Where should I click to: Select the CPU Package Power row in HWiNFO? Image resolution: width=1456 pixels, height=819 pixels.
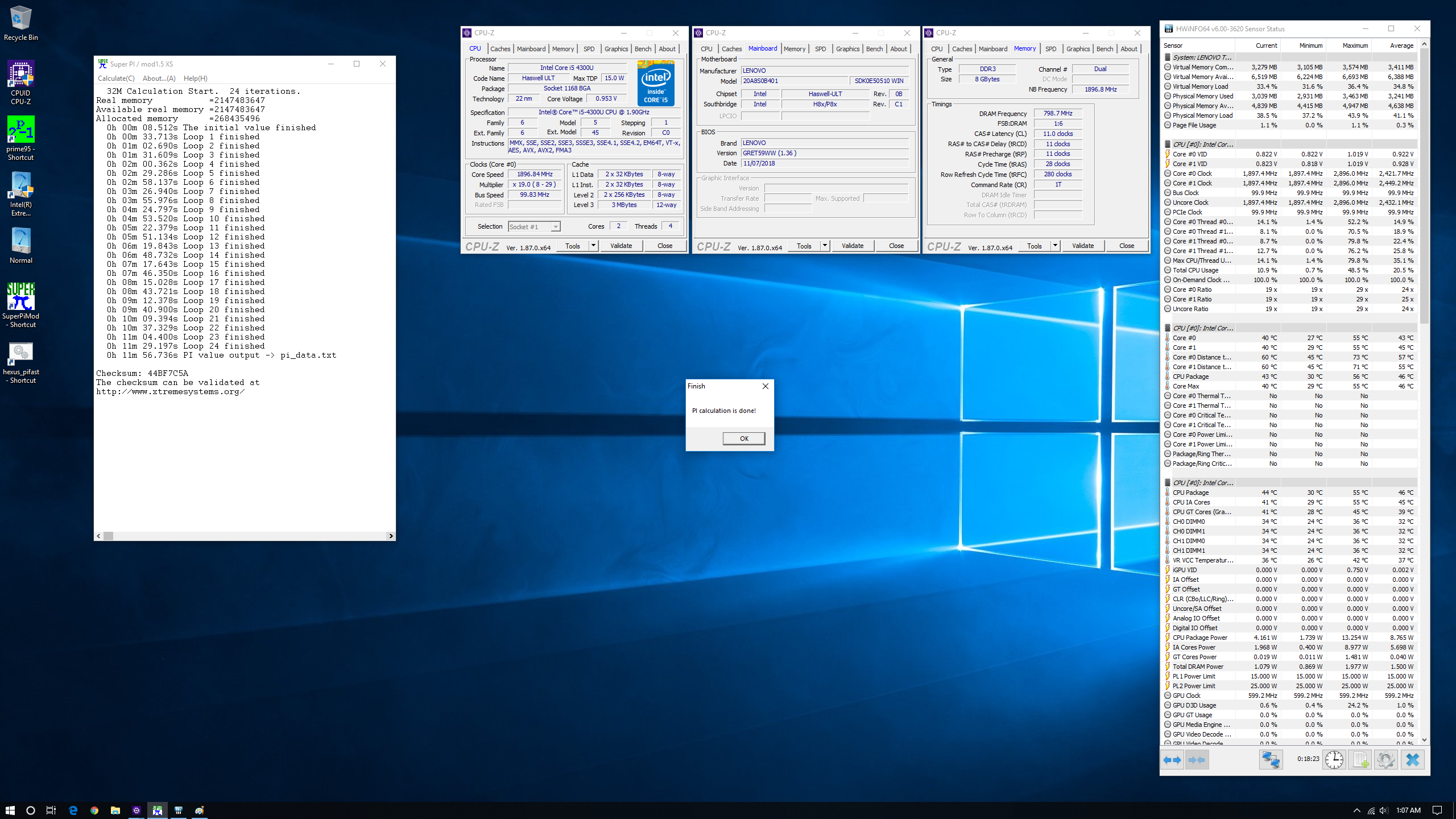pyautogui.click(x=1289, y=638)
